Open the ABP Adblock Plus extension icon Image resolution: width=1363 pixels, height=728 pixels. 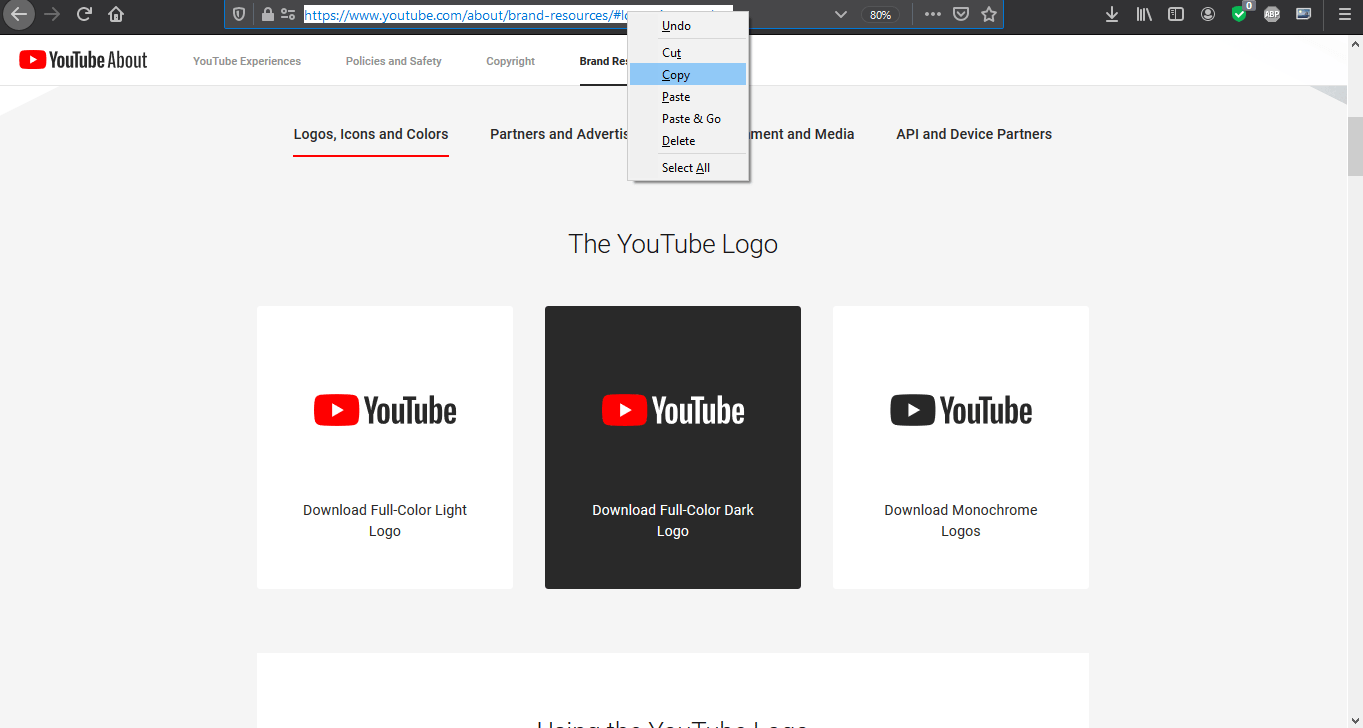1272,14
